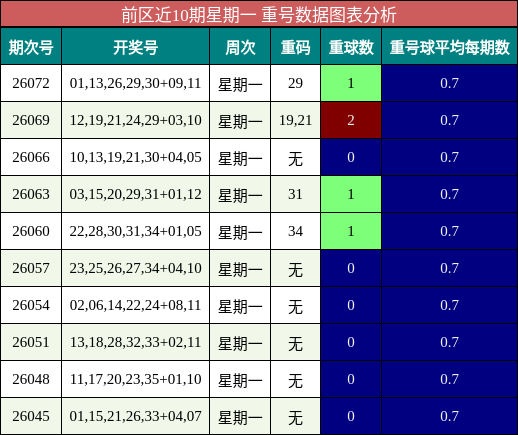Image resolution: width=518 pixels, height=435 pixels.
Task: Click period number 26063
Action: pos(31,194)
